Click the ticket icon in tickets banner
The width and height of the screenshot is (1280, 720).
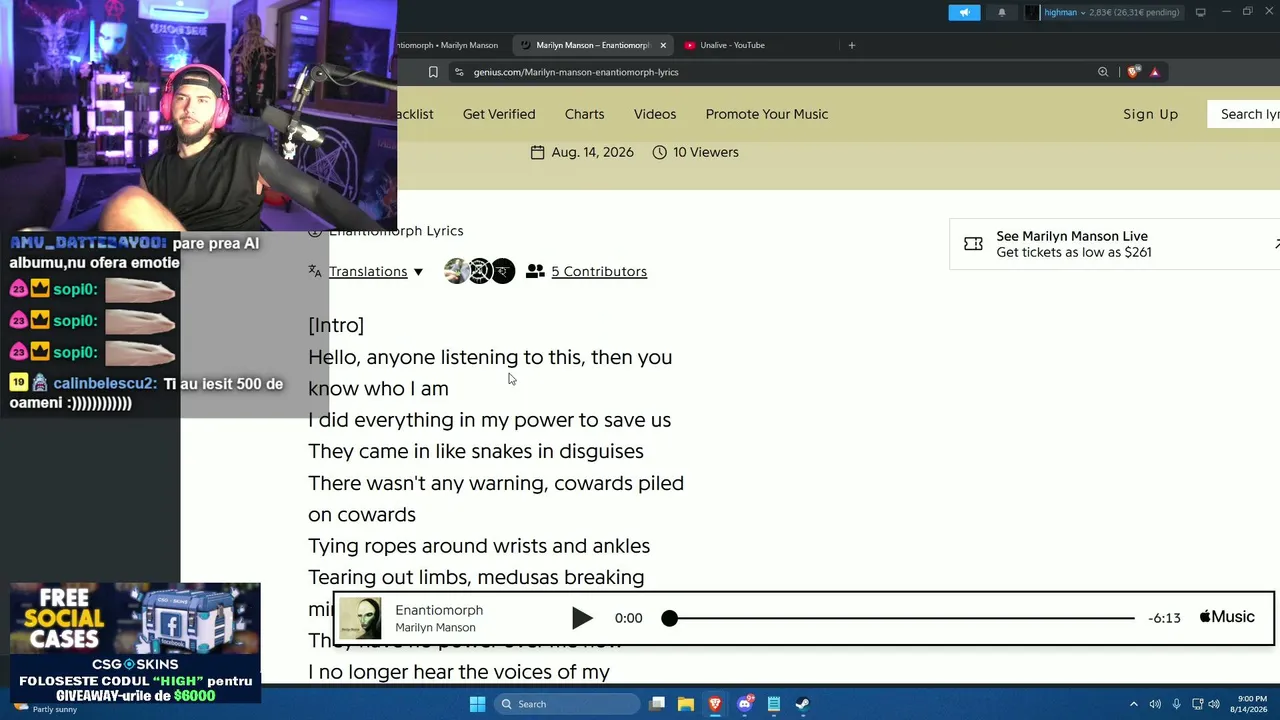click(973, 244)
